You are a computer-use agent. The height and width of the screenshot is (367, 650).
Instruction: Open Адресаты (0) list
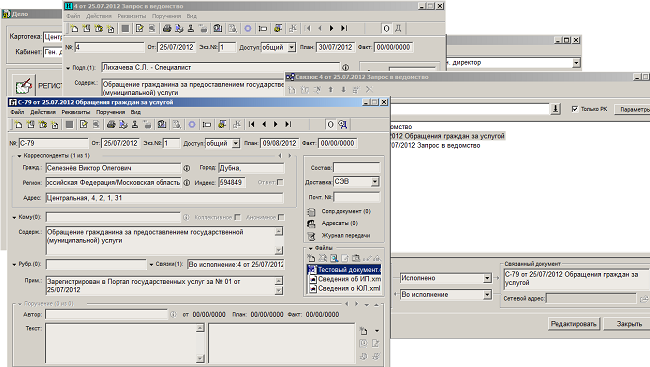340,223
